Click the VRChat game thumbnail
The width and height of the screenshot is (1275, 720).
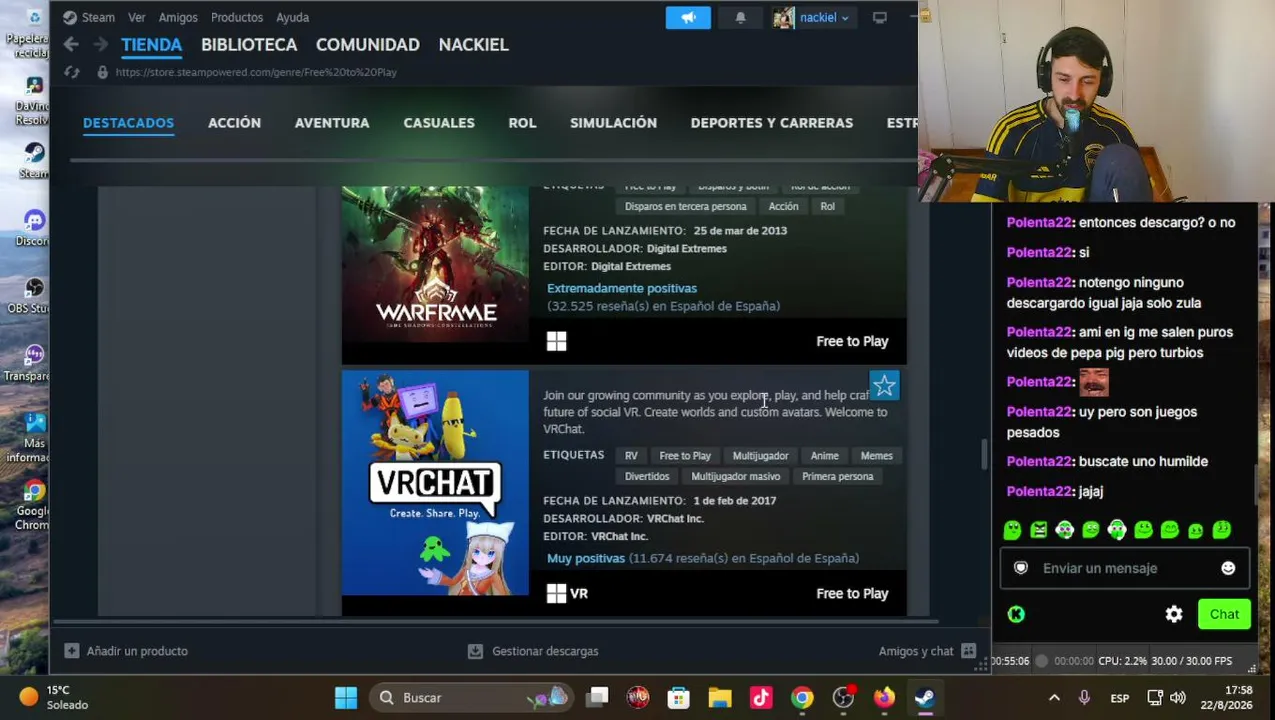tap(435, 483)
